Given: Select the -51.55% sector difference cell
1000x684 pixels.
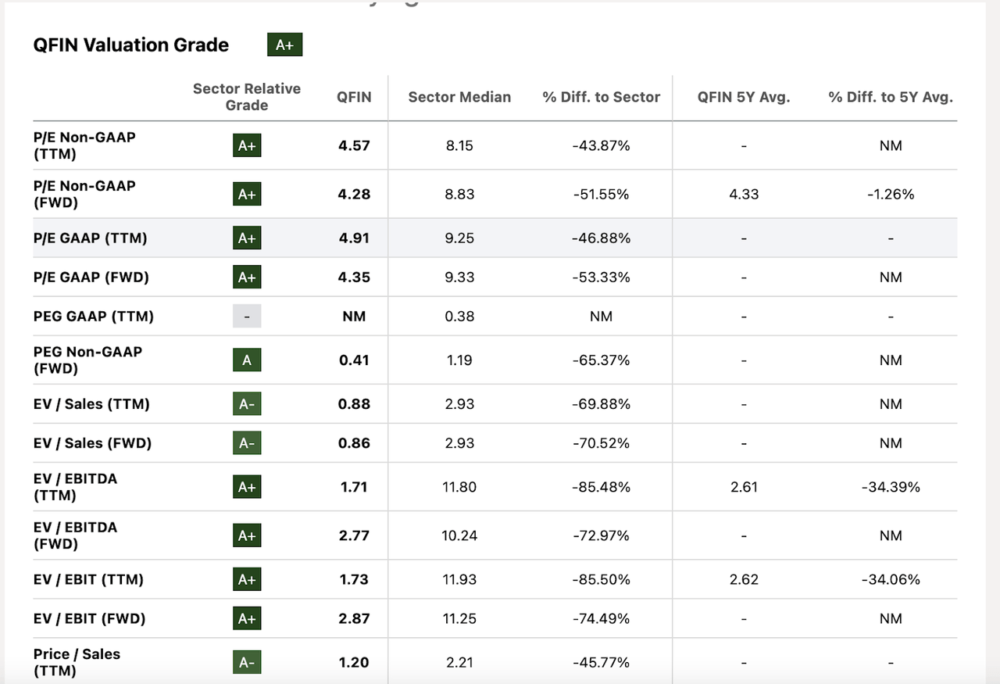Looking at the screenshot, I should tap(601, 194).
